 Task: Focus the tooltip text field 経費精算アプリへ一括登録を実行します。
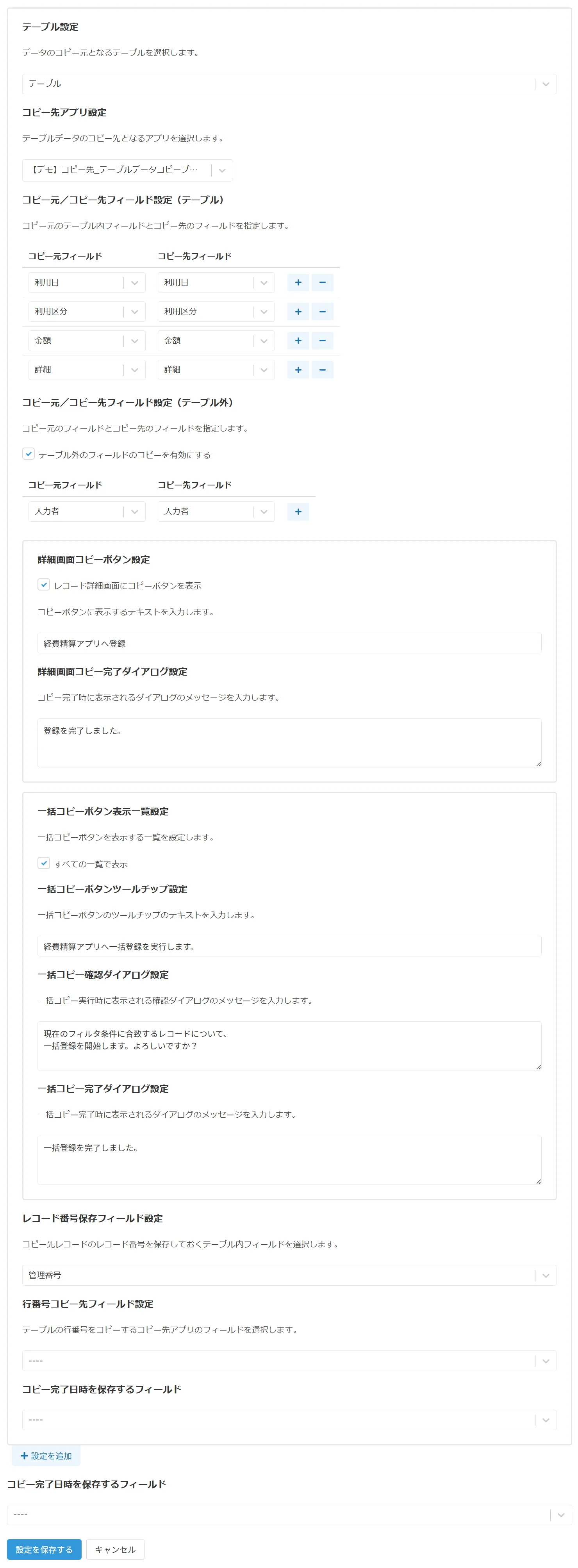(289, 947)
